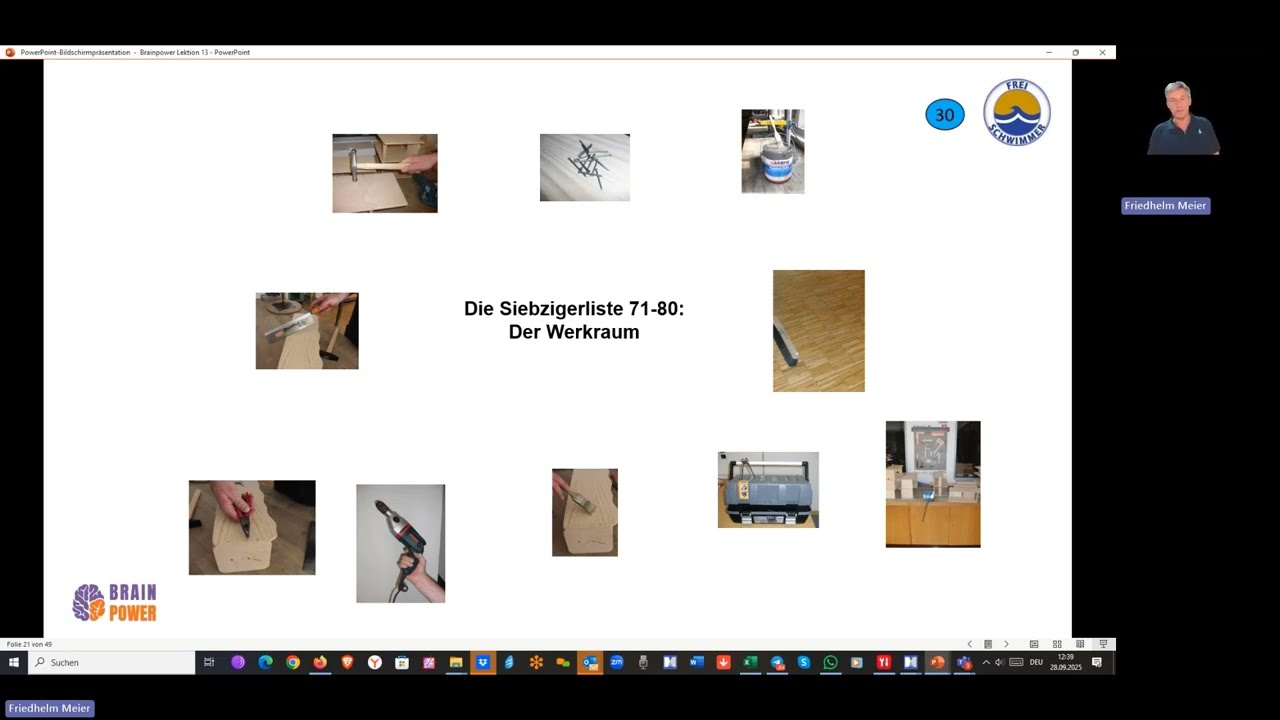The width and height of the screenshot is (1280, 720).
Task: Open Dropbox from taskbar
Action: point(483,662)
